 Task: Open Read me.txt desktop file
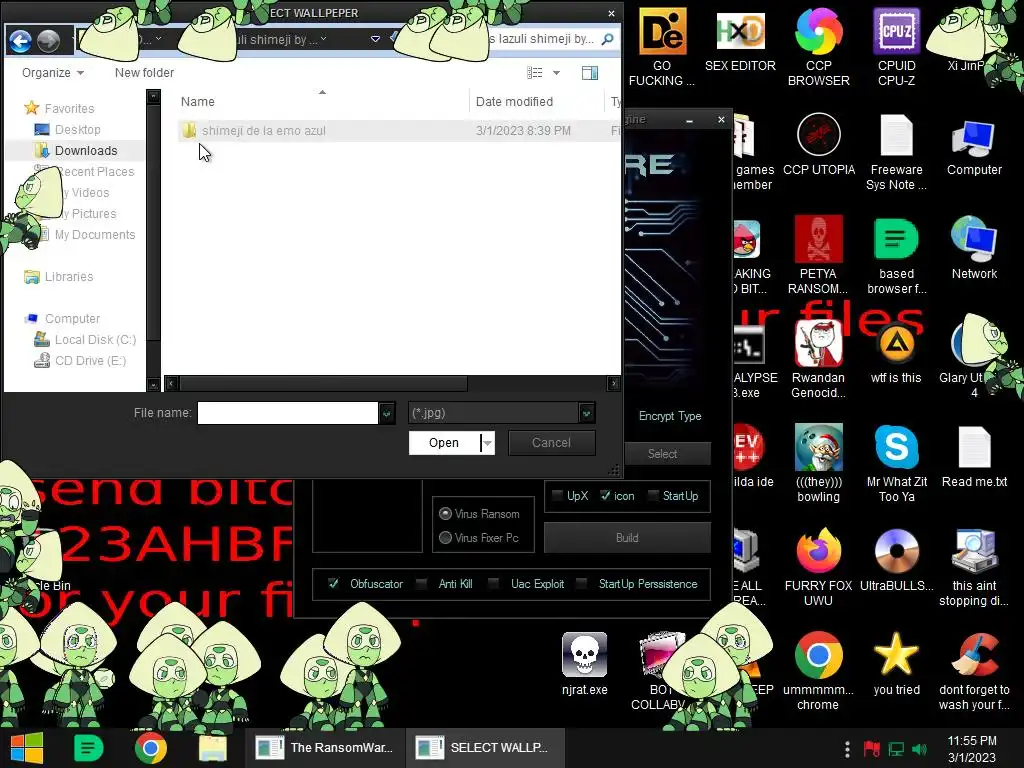click(x=974, y=456)
